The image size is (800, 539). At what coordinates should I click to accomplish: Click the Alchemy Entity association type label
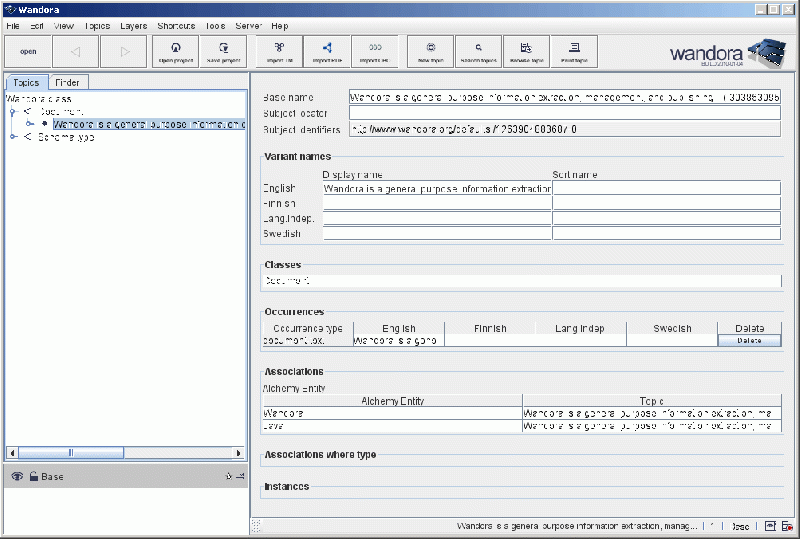[294, 388]
